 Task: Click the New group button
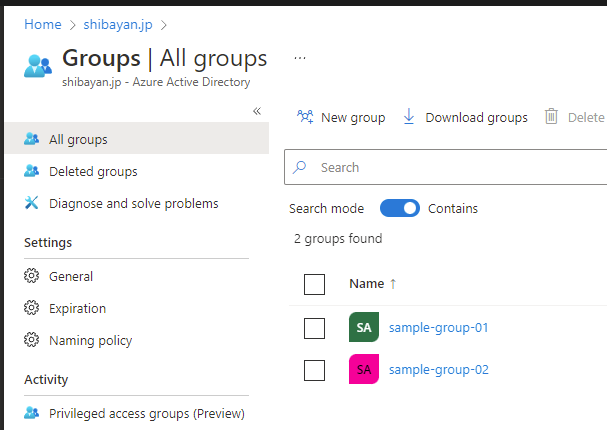click(341, 117)
